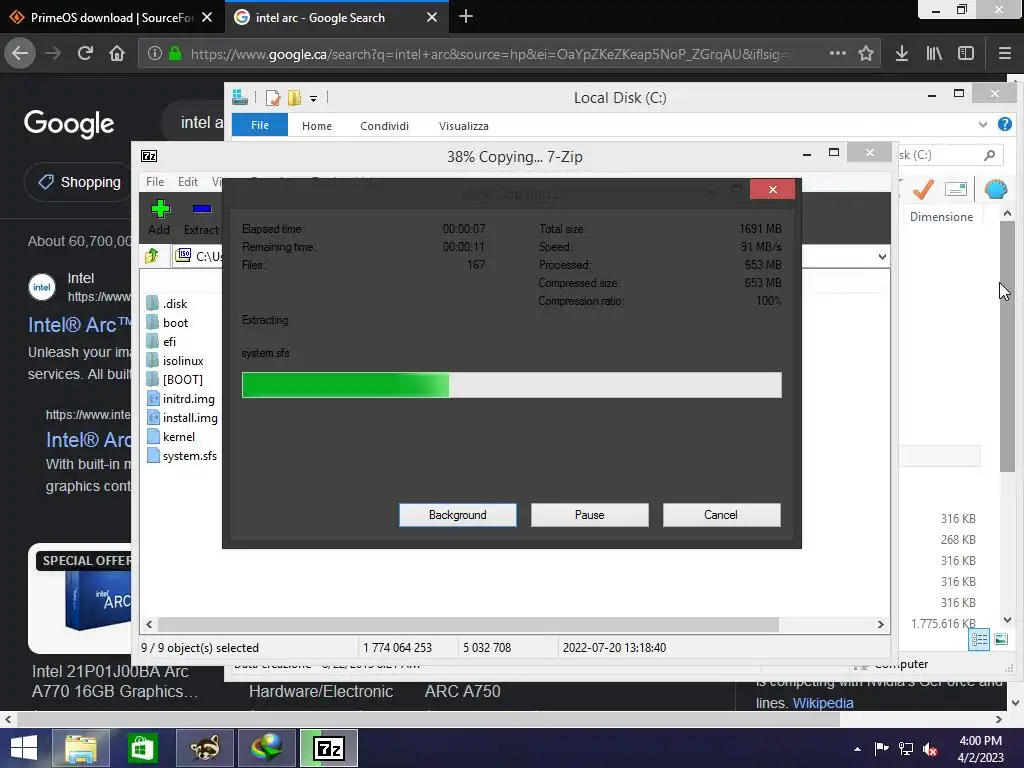Open Firefox library icon
1024x768 pixels.
(934, 53)
